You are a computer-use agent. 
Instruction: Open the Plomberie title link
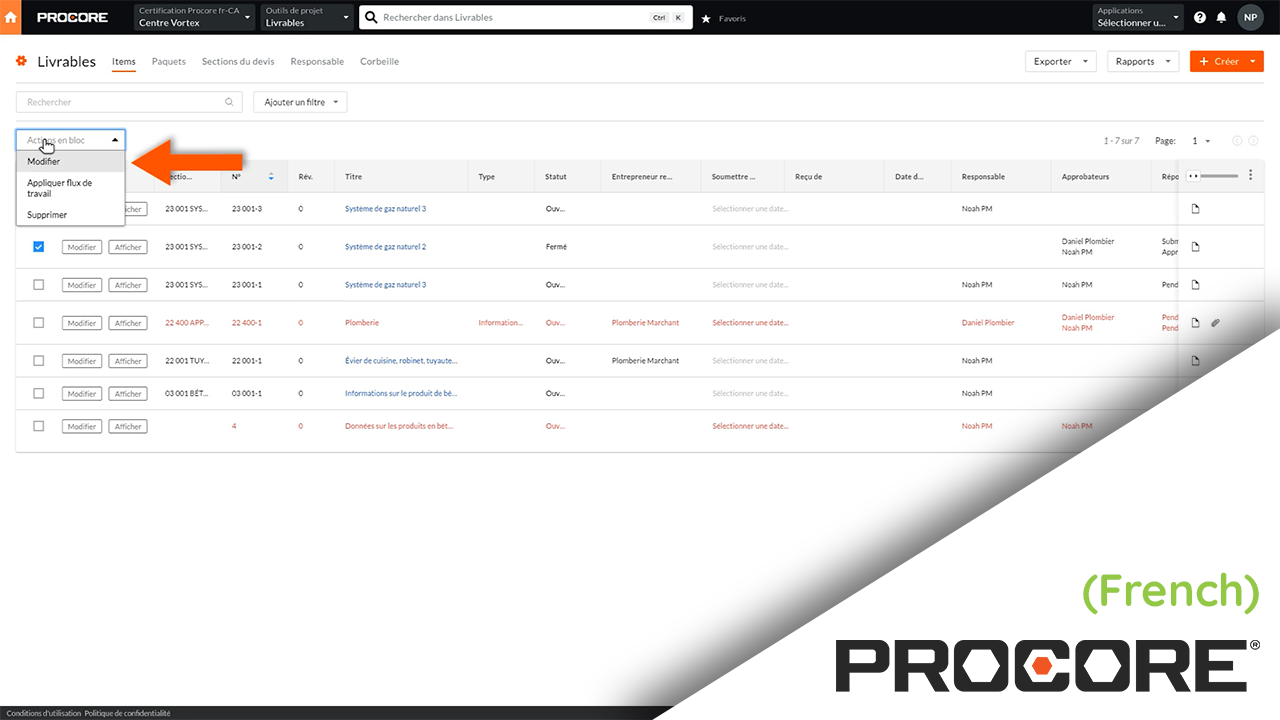click(362, 323)
